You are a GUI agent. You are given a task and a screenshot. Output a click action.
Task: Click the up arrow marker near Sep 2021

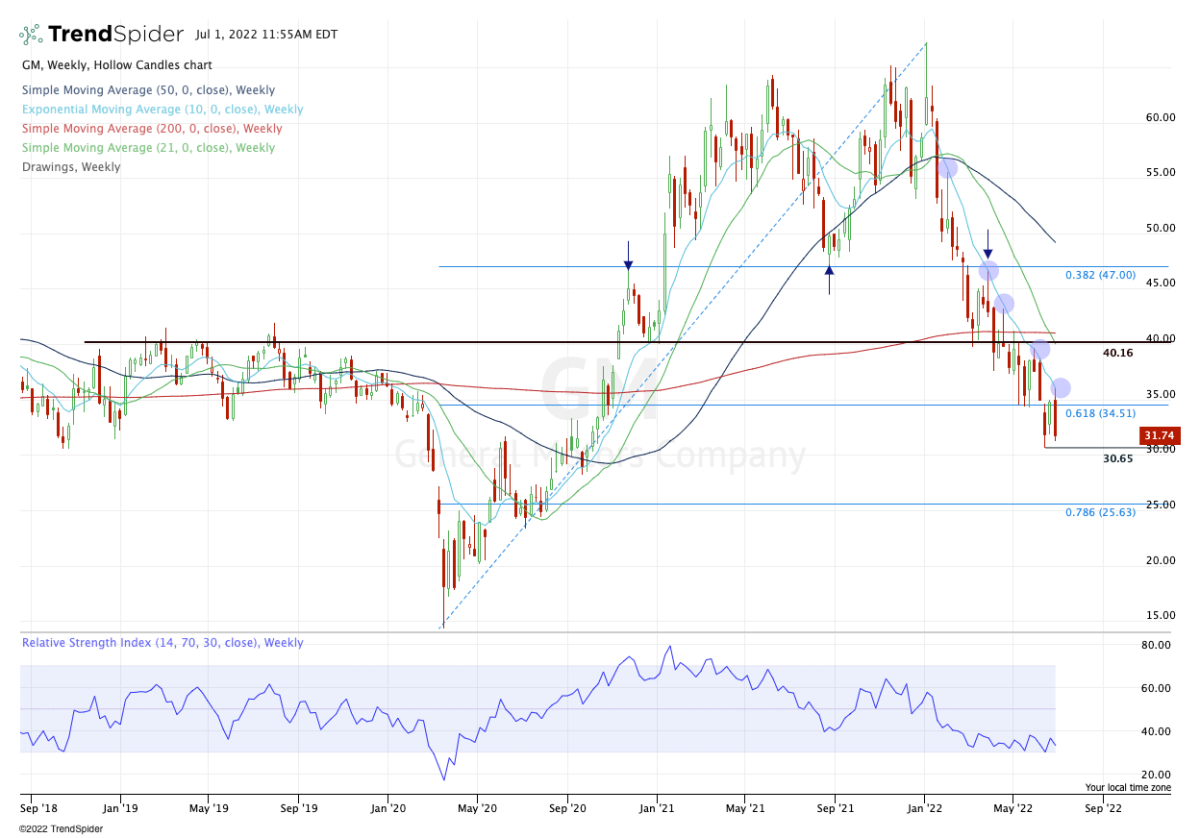(829, 279)
